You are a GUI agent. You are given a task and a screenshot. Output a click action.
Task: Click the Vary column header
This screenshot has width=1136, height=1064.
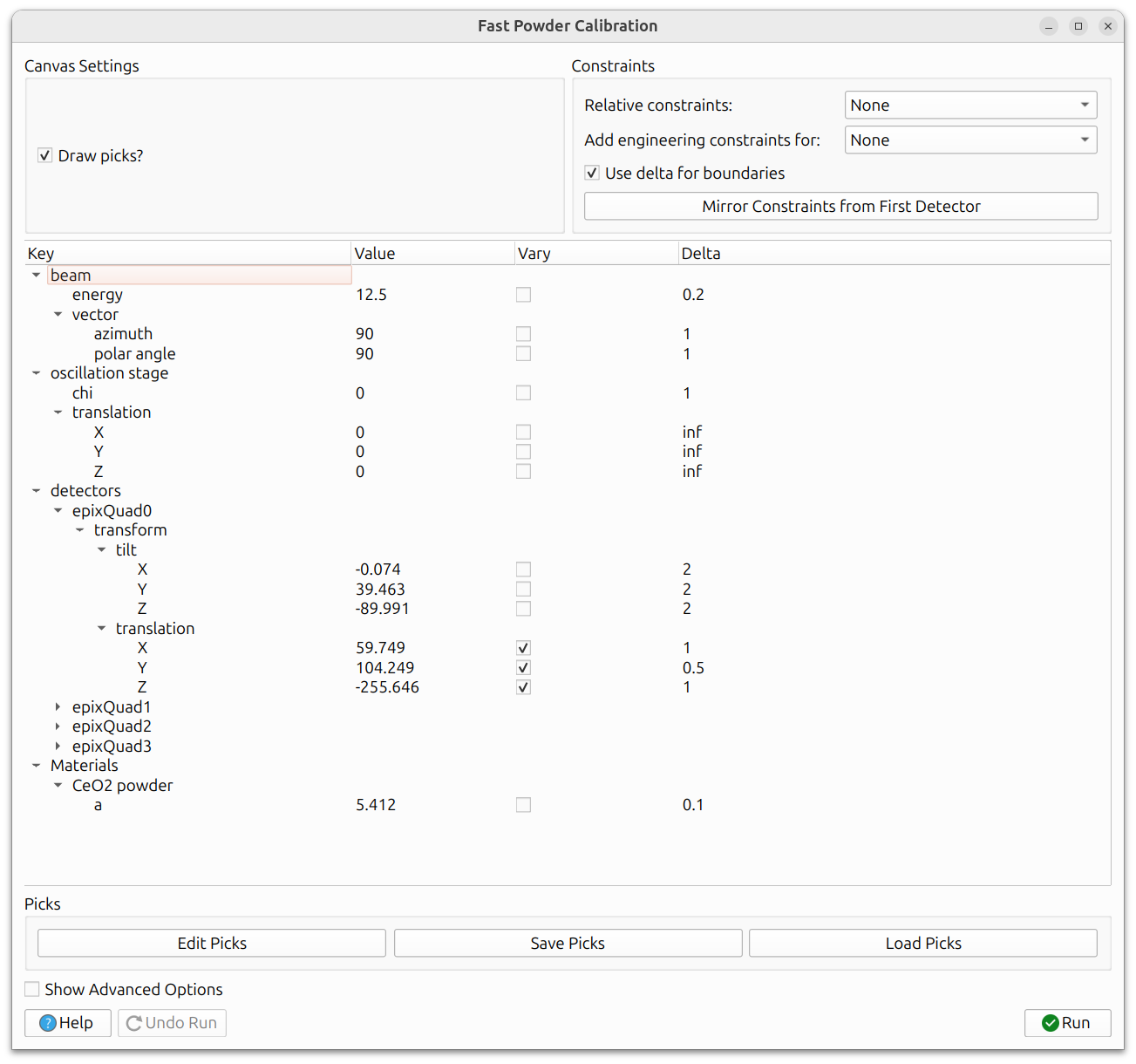pyautogui.click(x=596, y=254)
